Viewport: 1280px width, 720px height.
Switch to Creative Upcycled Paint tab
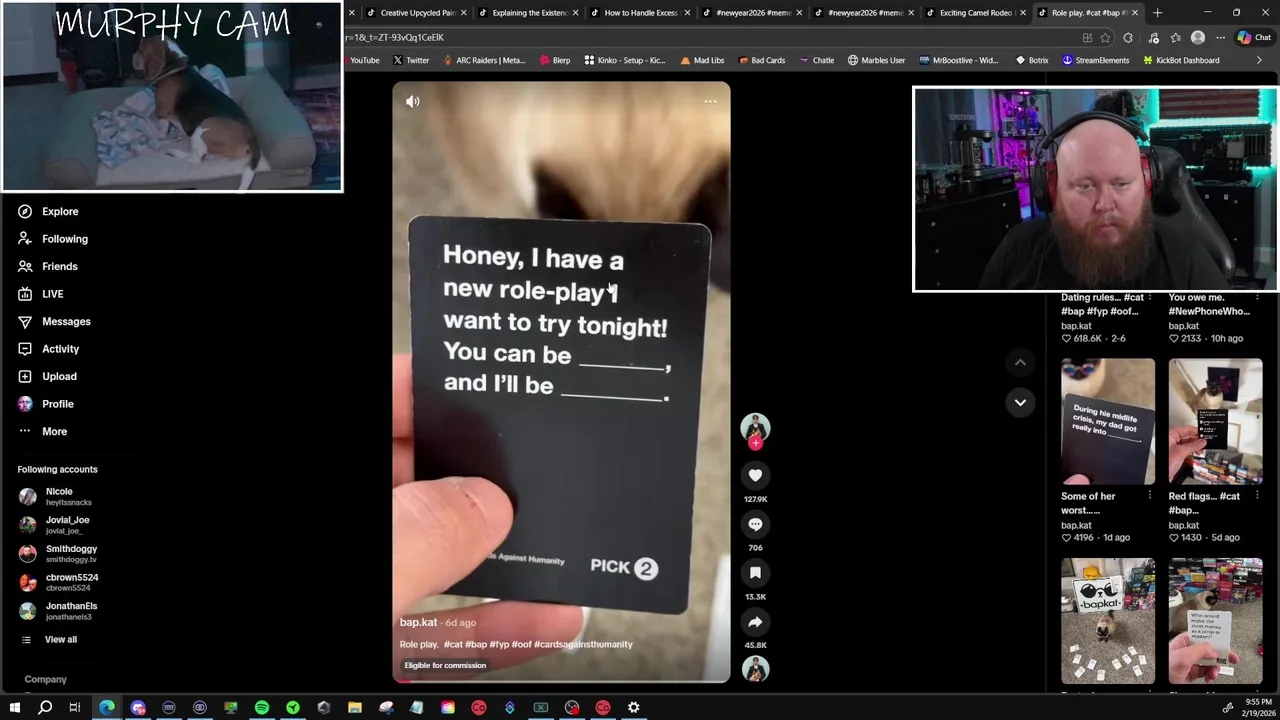coord(415,13)
